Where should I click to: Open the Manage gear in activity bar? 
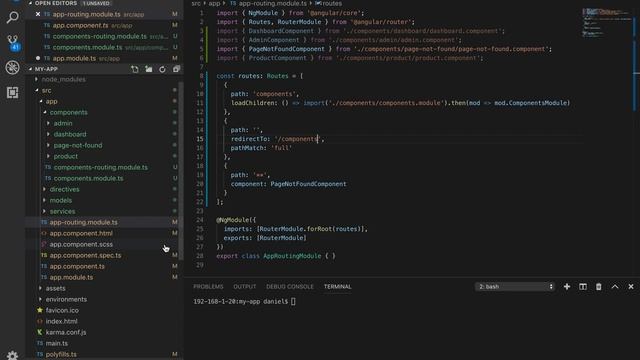[x=13, y=355]
